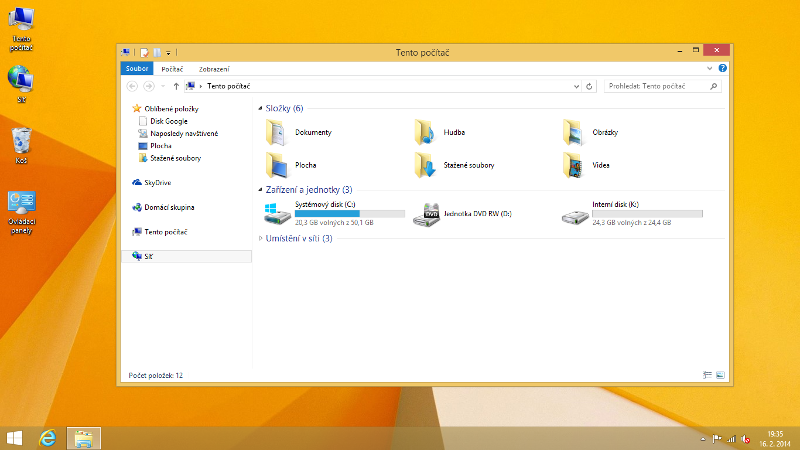Image resolution: width=800 pixels, height=450 pixels.
Task: Open the Hudba music folder
Action: 426,132
